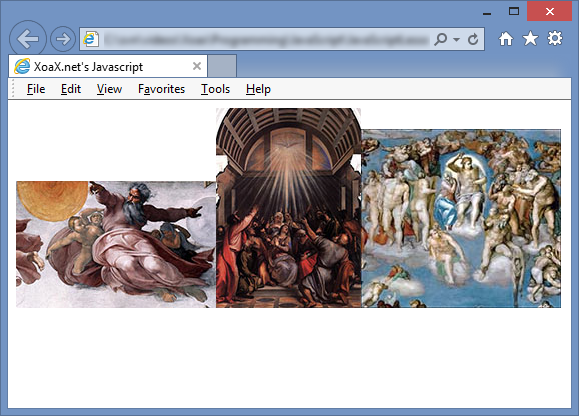Image resolution: width=579 pixels, height=416 pixels.
Task: Open the Help menu
Action: pos(258,89)
